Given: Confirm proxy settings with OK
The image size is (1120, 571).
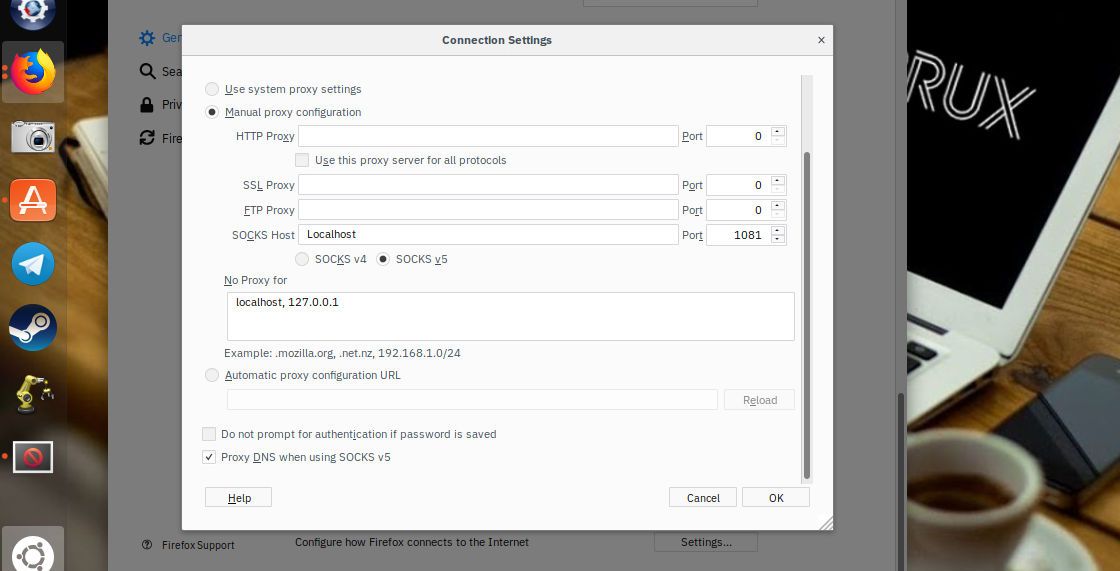Looking at the screenshot, I should point(776,497).
